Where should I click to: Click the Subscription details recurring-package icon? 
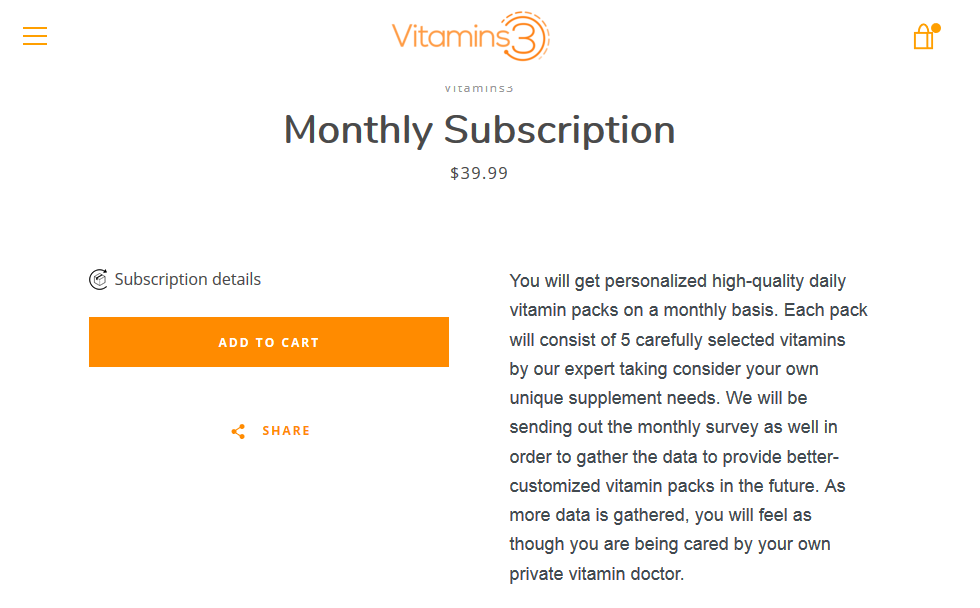97,279
